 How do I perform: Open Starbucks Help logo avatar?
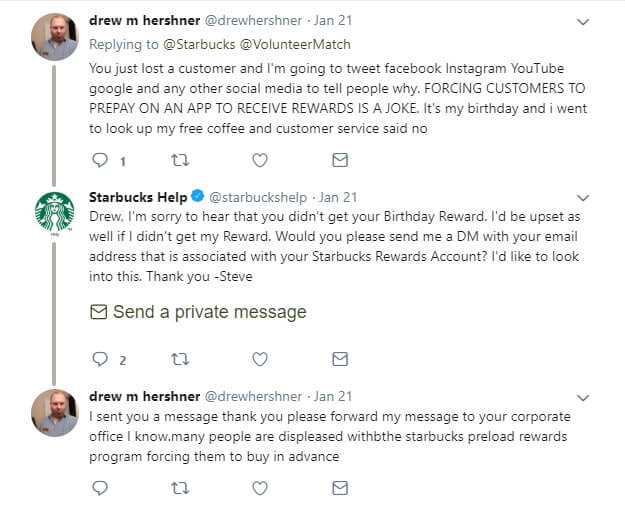pyautogui.click(x=54, y=213)
